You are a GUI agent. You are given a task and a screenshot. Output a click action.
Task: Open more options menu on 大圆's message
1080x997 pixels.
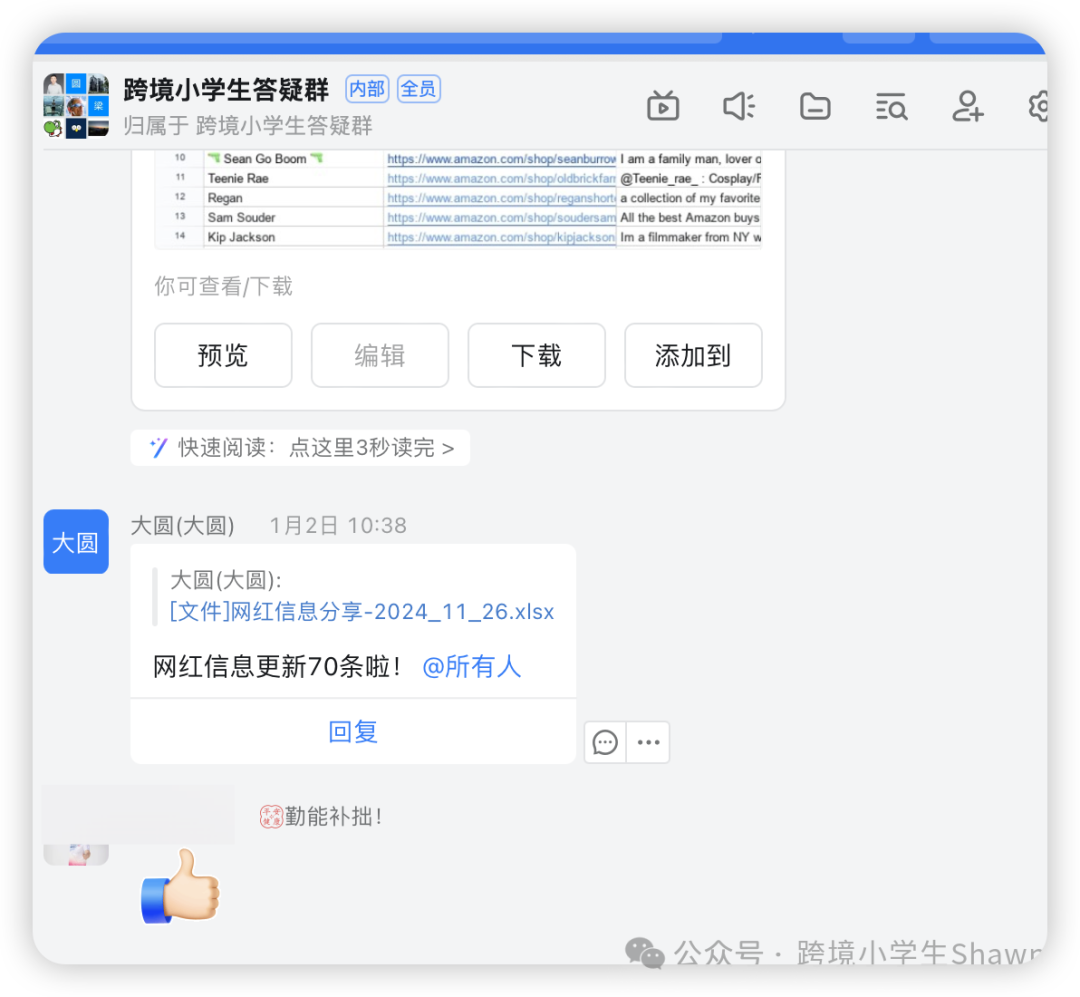pyautogui.click(x=647, y=742)
